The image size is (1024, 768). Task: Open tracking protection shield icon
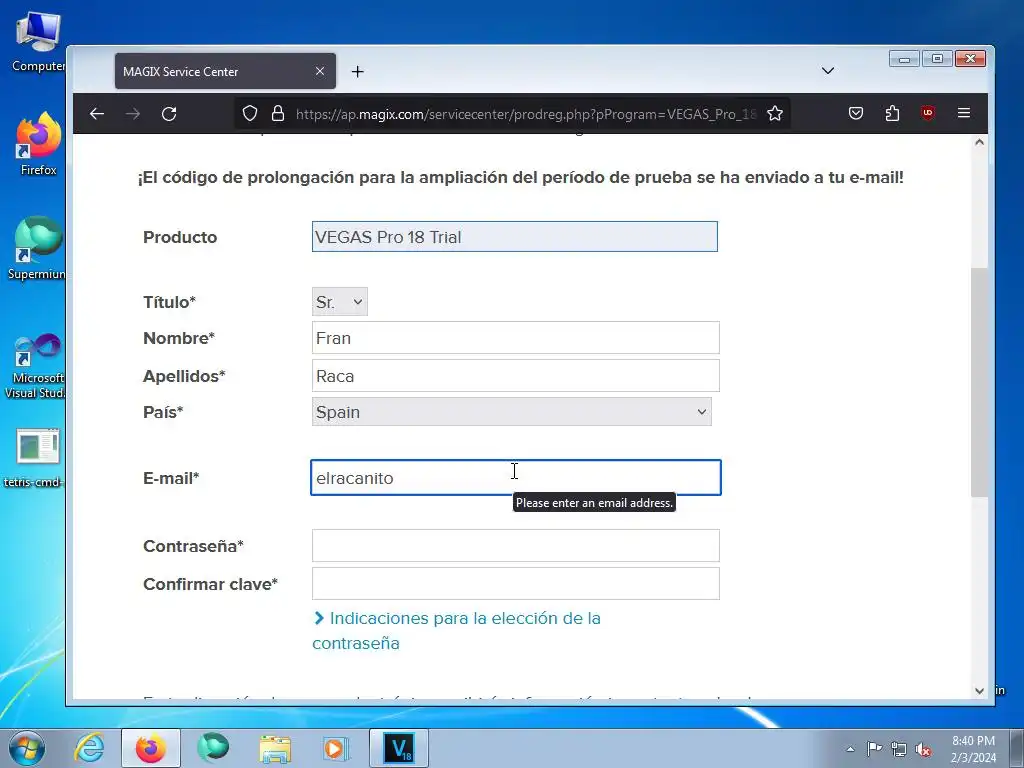[x=250, y=114]
